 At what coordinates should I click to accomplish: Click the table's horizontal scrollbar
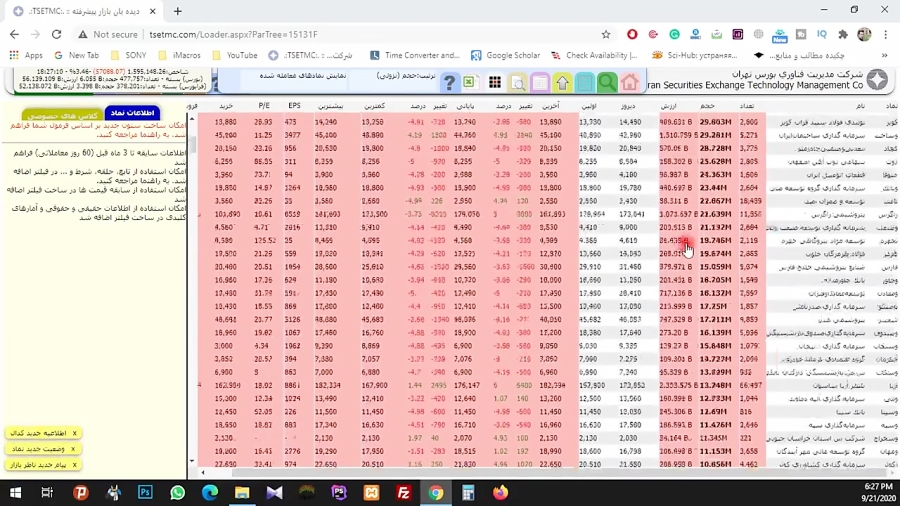pyautogui.click(x=500, y=472)
